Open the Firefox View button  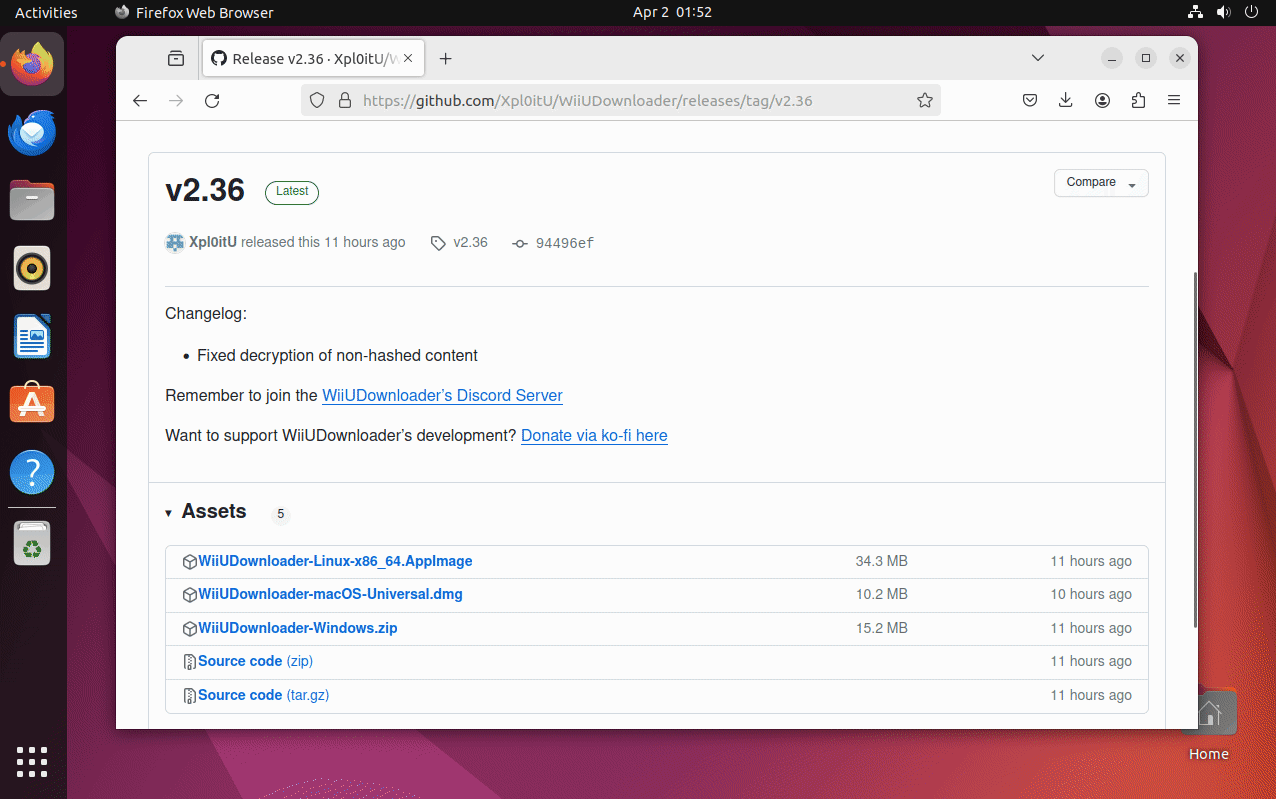click(176, 58)
